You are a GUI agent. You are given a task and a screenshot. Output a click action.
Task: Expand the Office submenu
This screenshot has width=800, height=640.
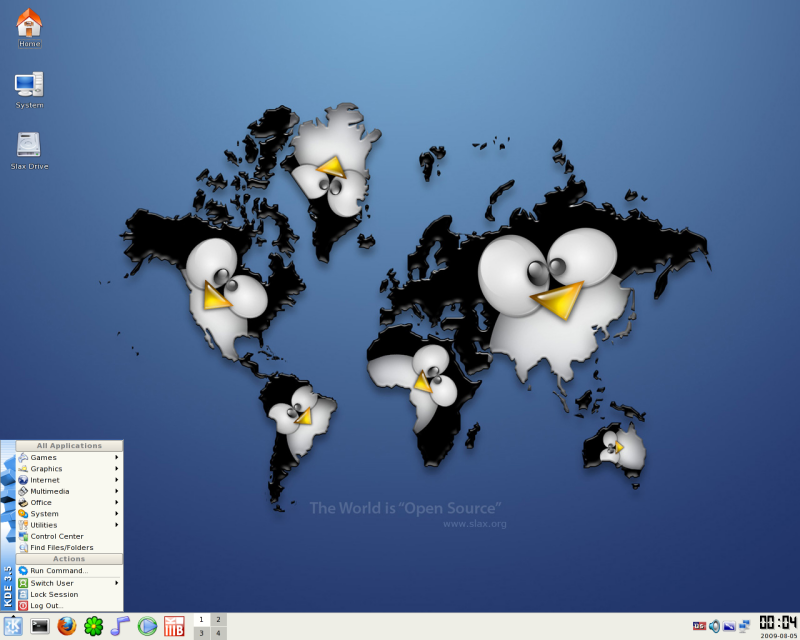[69, 502]
